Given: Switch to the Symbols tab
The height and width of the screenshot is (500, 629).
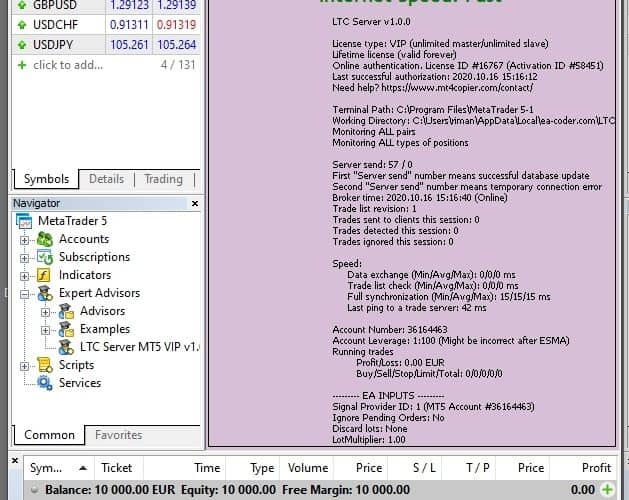Looking at the screenshot, I should pyautogui.click(x=46, y=179).
